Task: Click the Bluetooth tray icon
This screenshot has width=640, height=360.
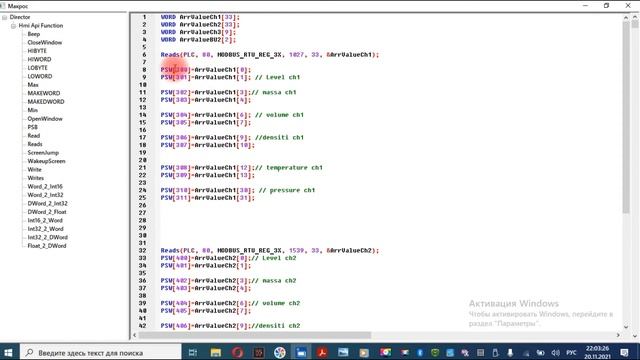Action: [420, 353]
